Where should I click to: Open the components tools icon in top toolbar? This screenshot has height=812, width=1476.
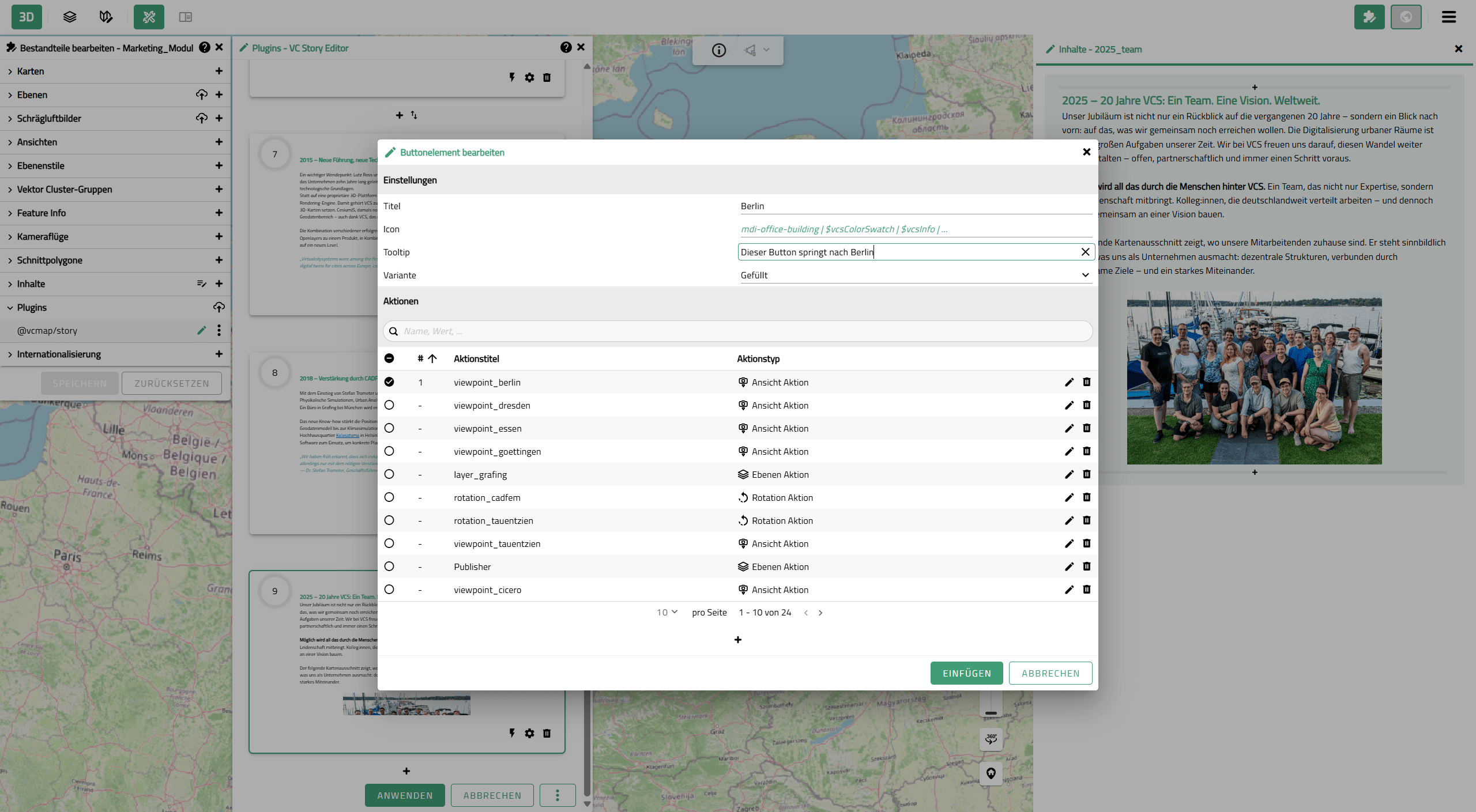click(x=149, y=17)
